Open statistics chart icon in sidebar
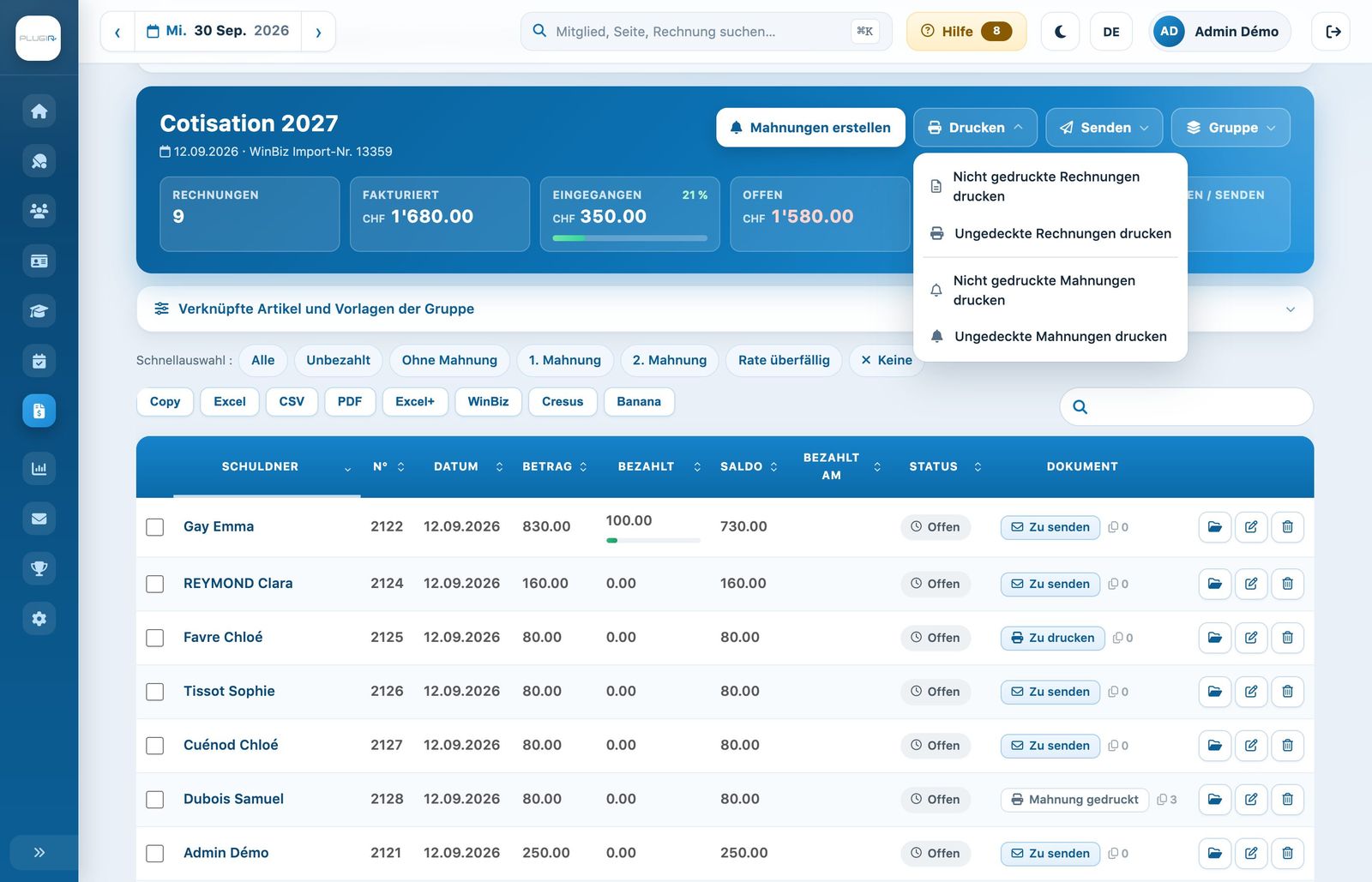1372x882 pixels. [x=39, y=468]
